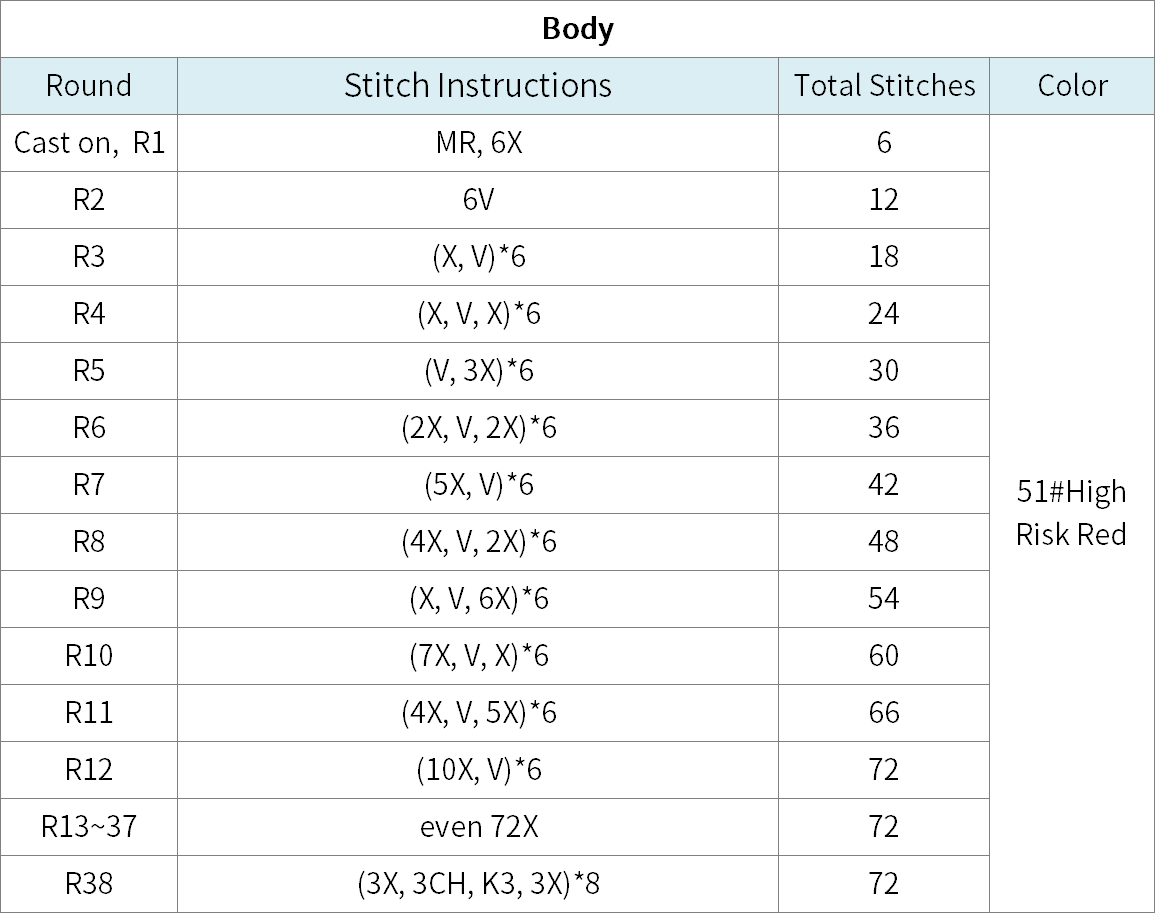Click the Total Stitches column header
Viewport: 1156px width, 914px height.
click(x=883, y=86)
